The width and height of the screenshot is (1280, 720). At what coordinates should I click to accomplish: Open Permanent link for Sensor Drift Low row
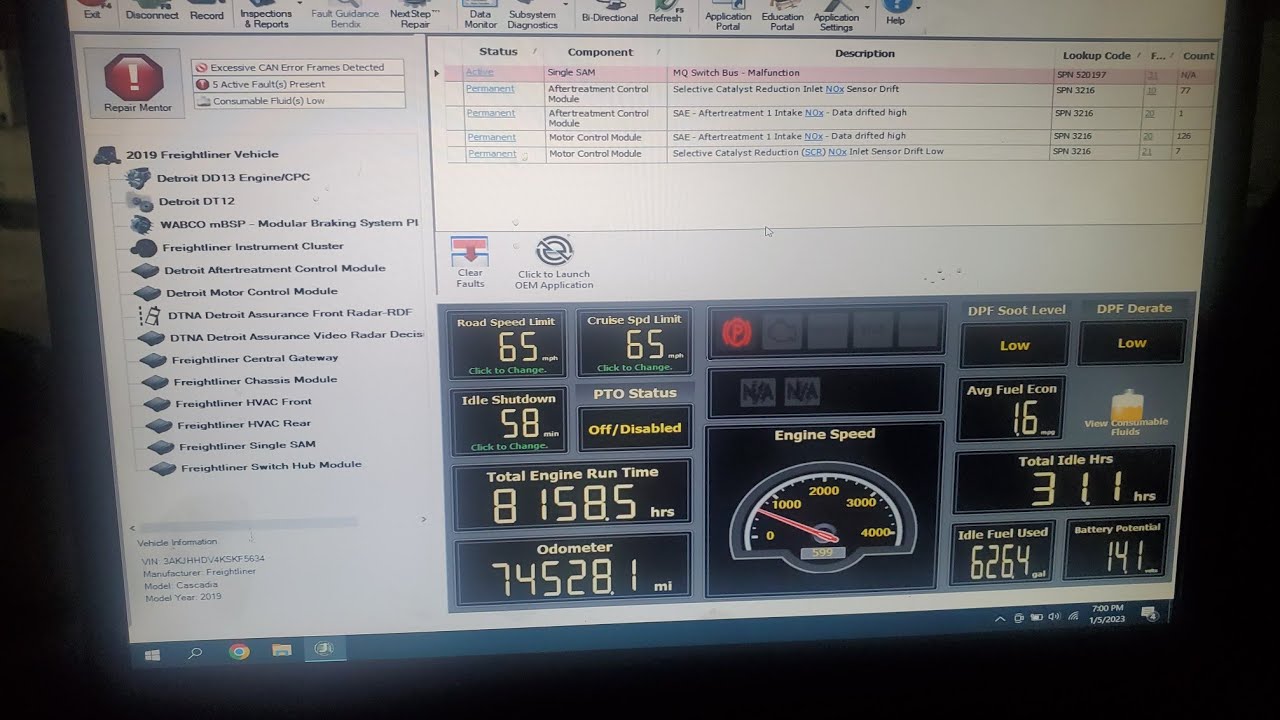click(x=492, y=154)
